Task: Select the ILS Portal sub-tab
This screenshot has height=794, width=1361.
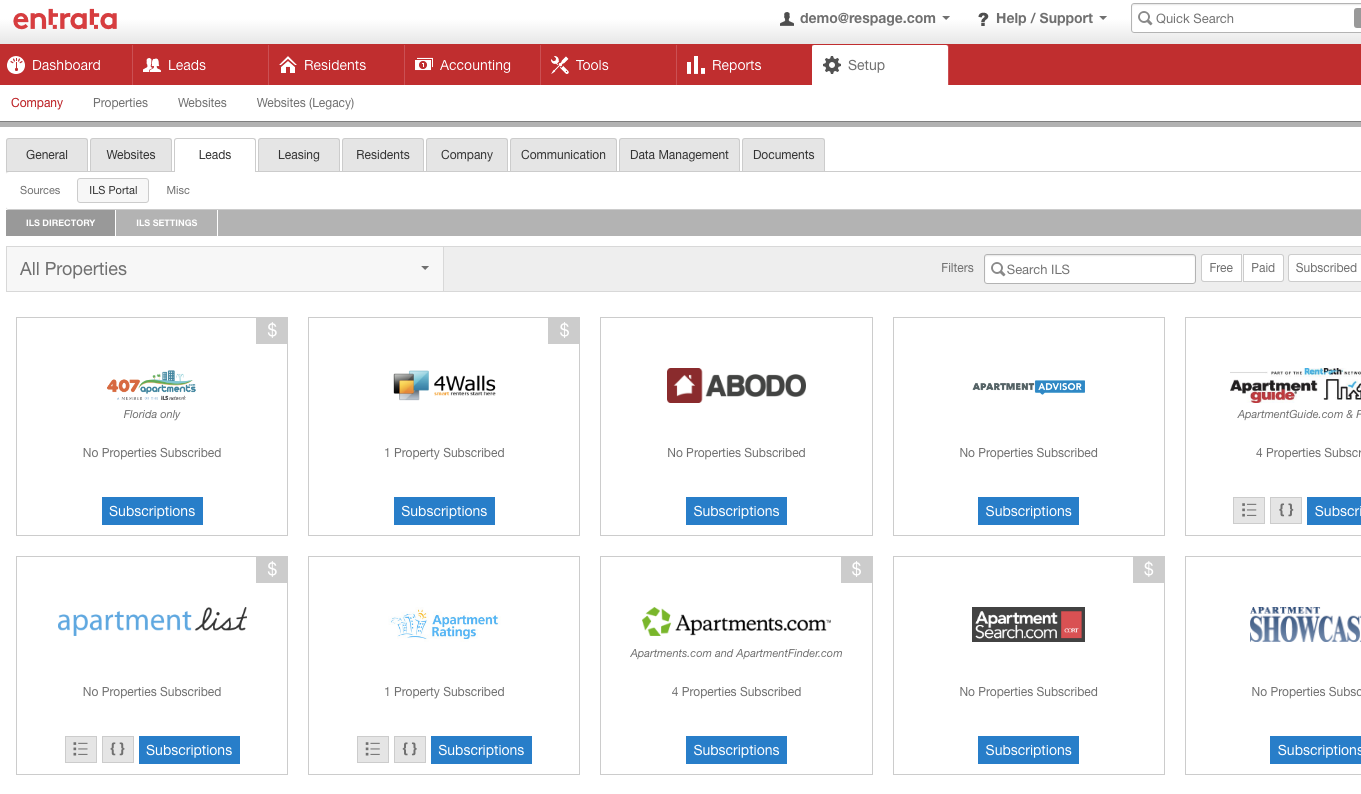Action: pyautogui.click(x=113, y=190)
